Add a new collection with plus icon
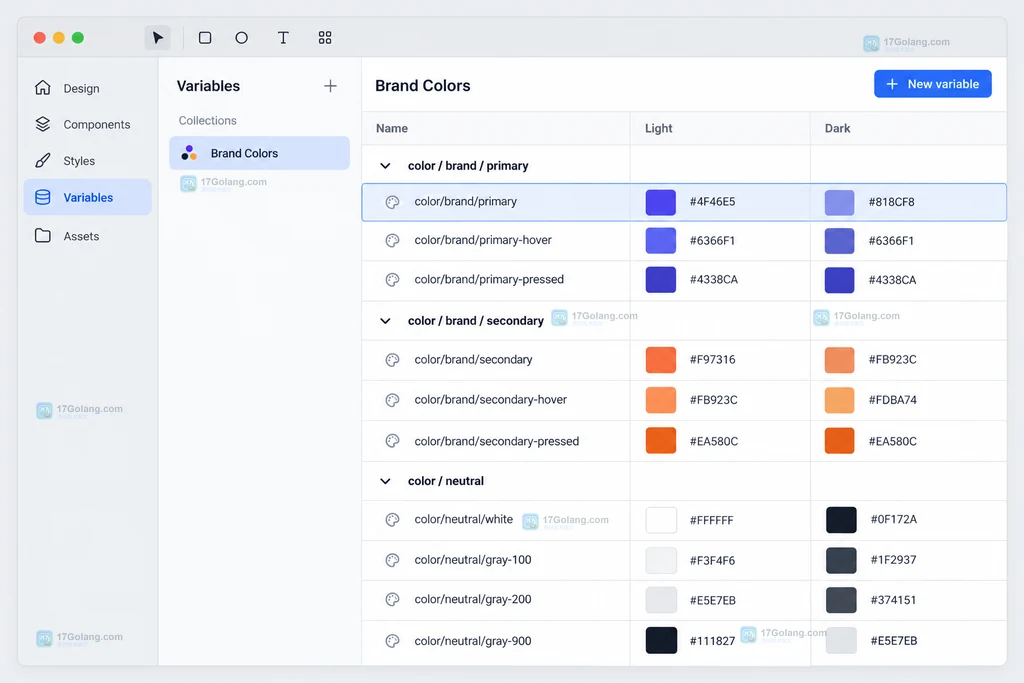Screen dimensions: 1024x683 pyautogui.click(x=330, y=86)
